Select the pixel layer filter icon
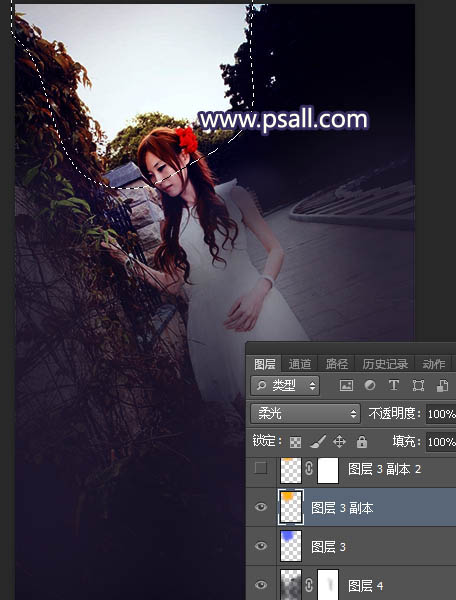456x600 pixels. coord(346,385)
